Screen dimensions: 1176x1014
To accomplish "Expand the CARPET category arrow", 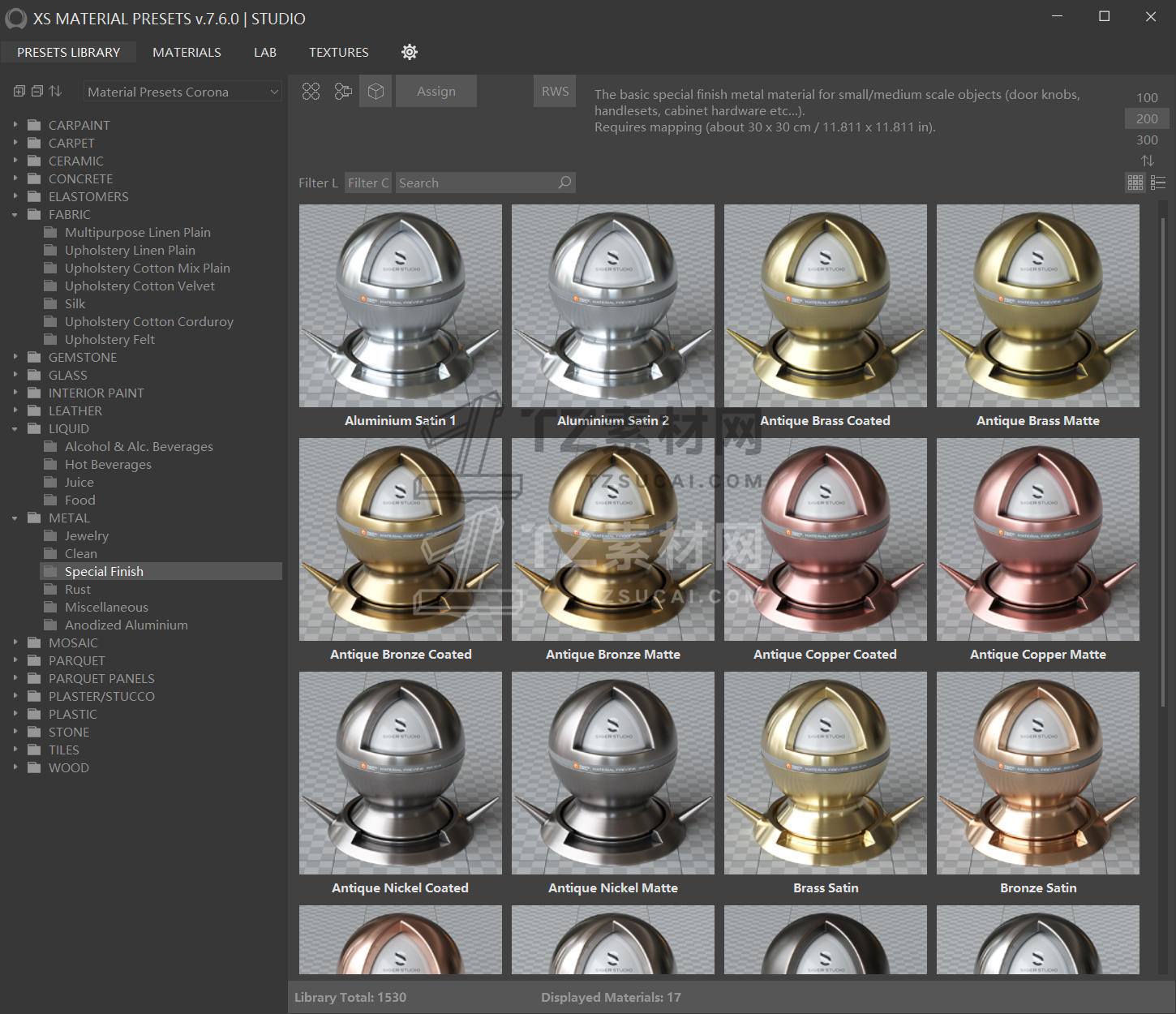I will (x=15, y=143).
